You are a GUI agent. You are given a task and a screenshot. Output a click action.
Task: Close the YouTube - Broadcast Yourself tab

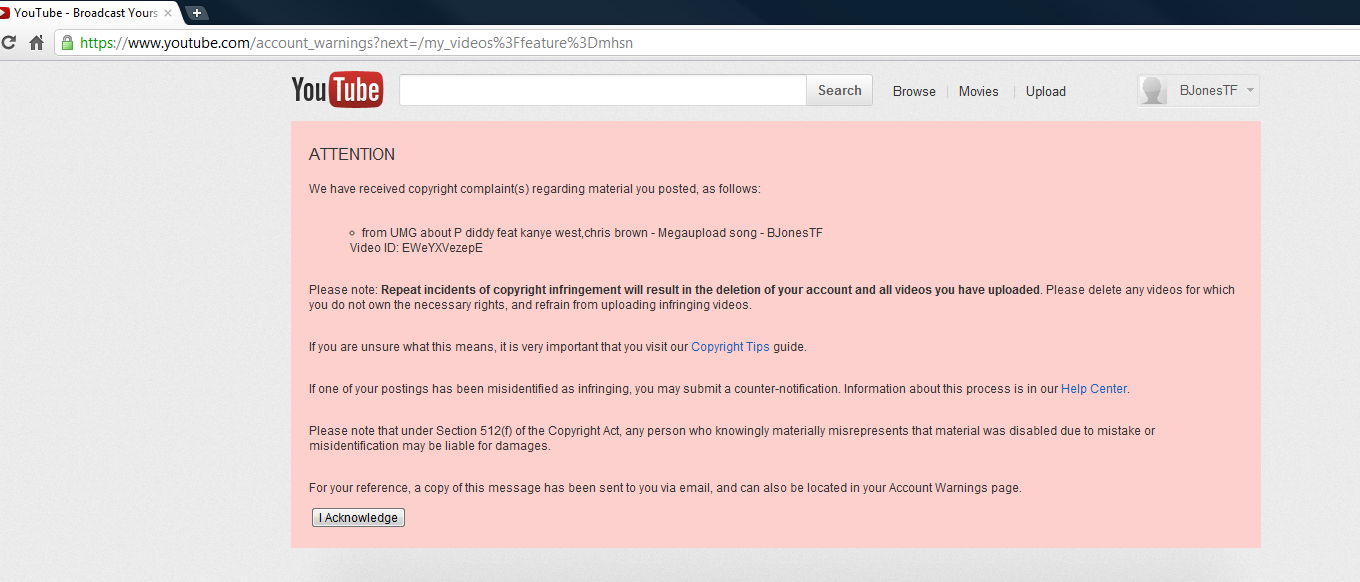tap(168, 13)
